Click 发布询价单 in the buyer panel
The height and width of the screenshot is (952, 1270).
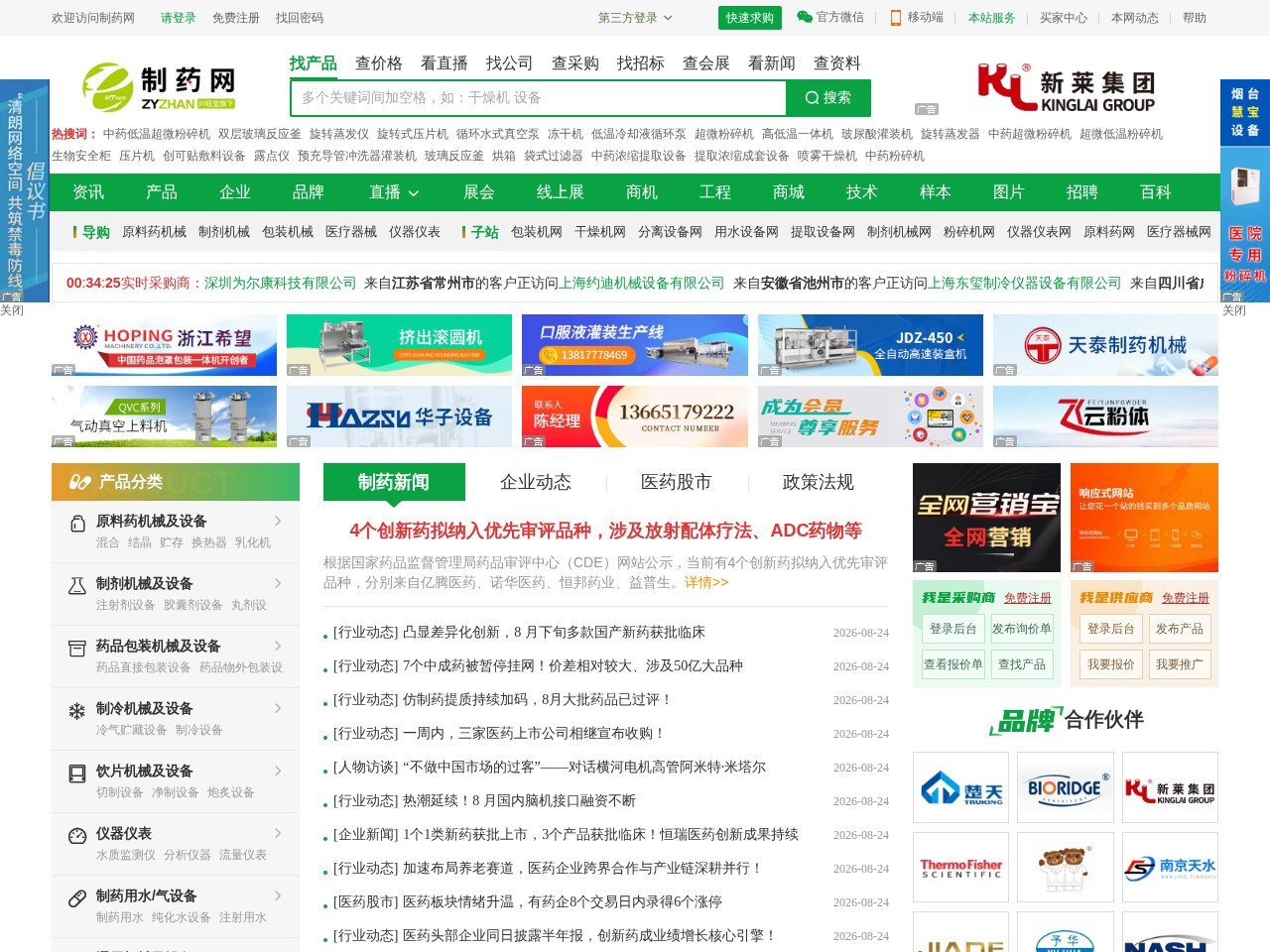click(1022, 629)
